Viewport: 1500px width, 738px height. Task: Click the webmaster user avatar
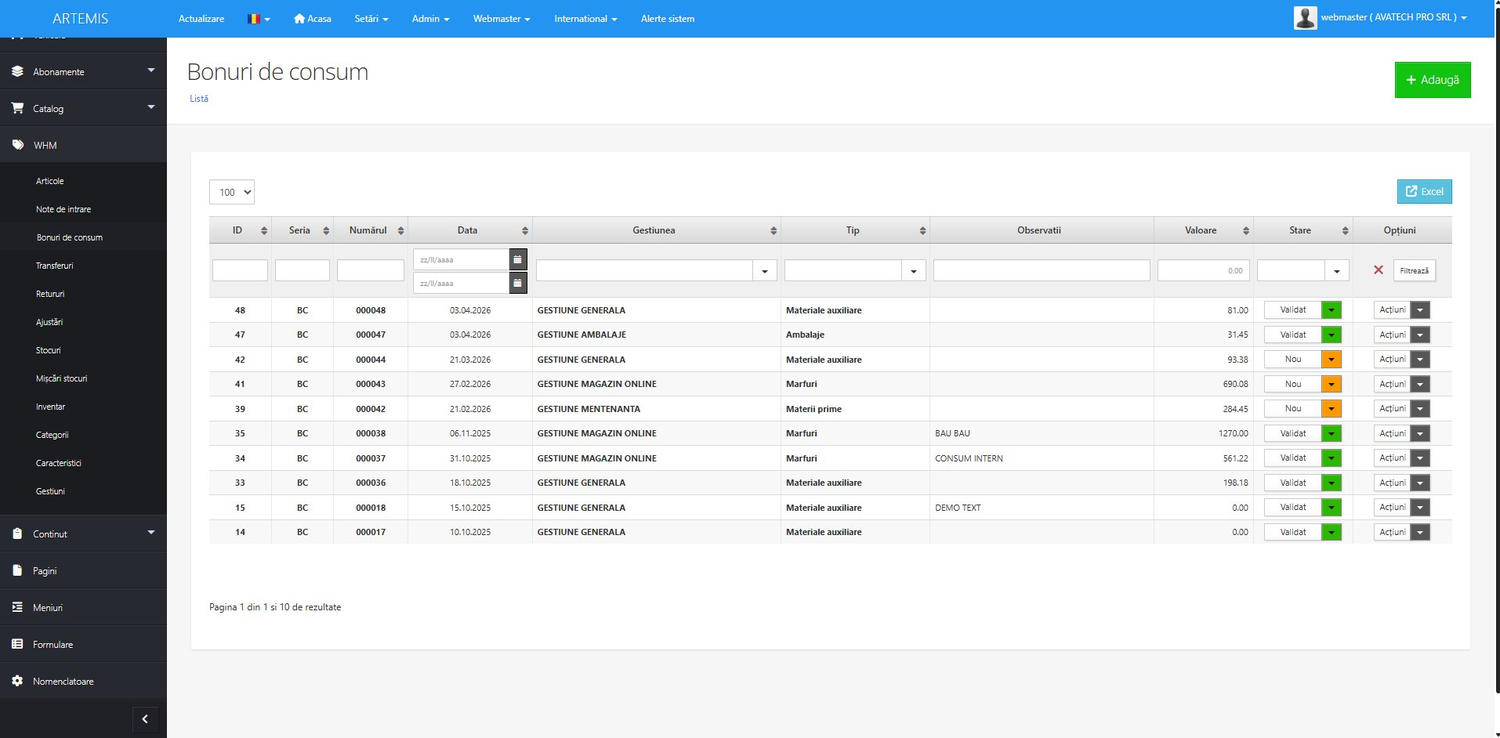coord(1305,18)
